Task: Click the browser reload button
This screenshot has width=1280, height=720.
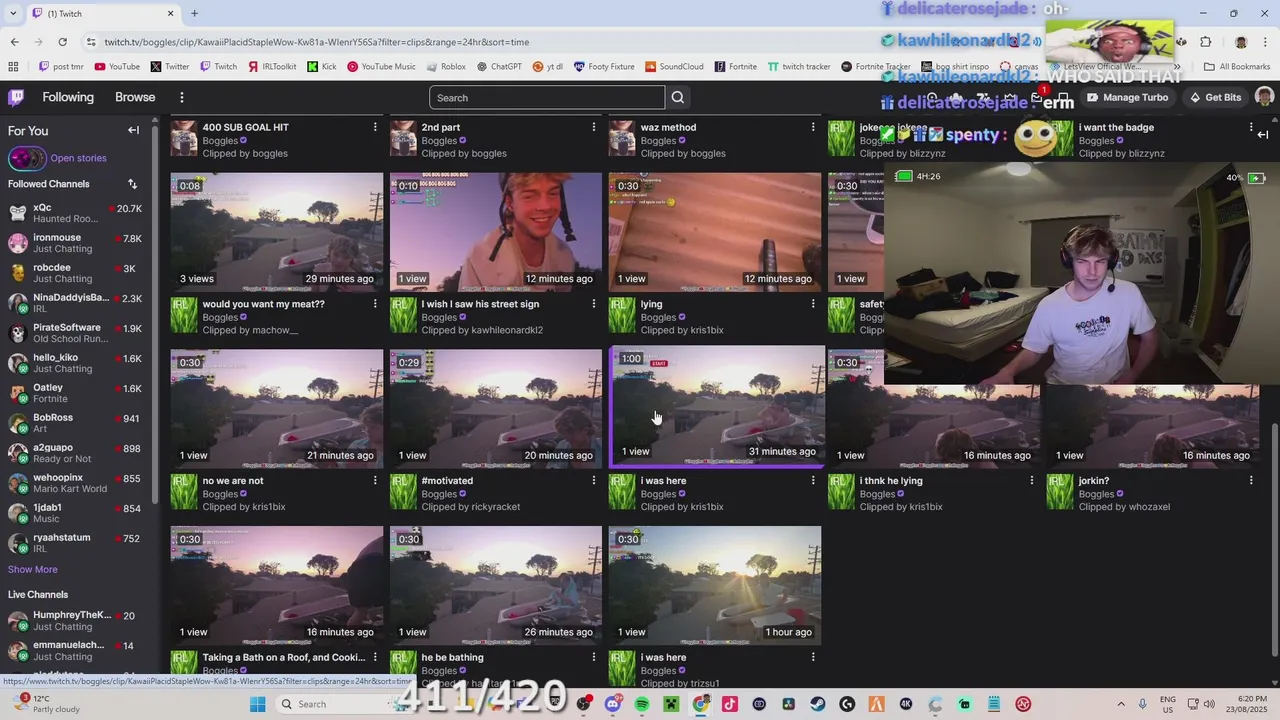Action: 62,42
